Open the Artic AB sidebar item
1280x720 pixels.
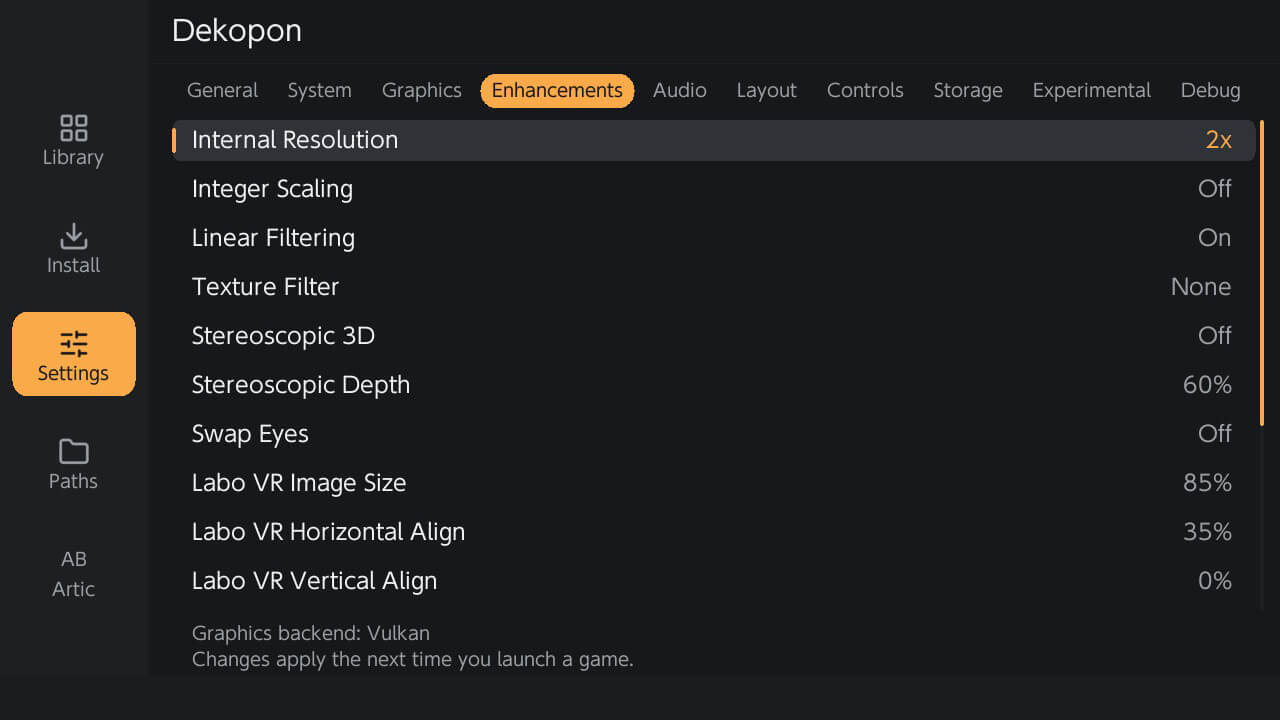(73, 573)
